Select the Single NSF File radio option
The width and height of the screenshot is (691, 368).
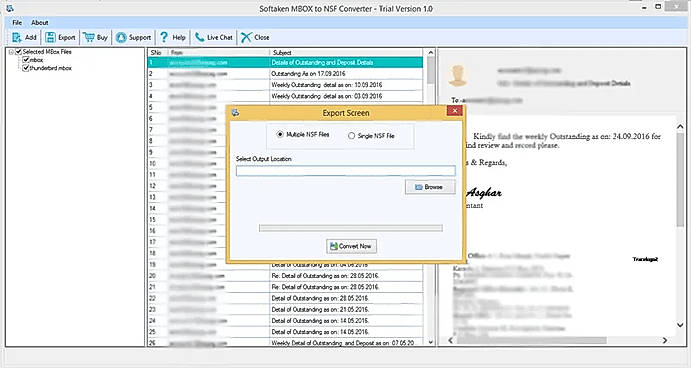(351, 136)
